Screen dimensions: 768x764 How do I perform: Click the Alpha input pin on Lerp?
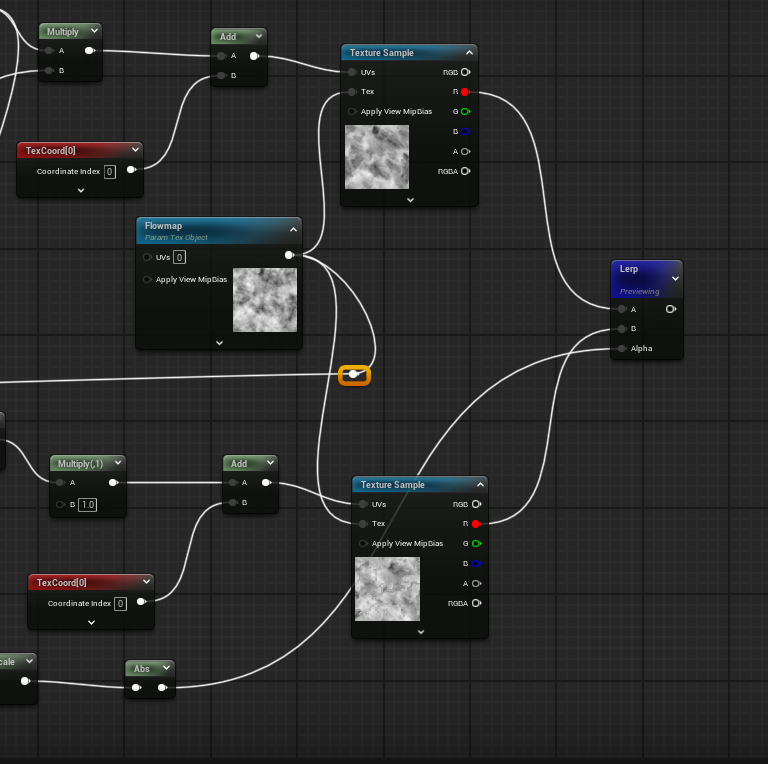622,349
